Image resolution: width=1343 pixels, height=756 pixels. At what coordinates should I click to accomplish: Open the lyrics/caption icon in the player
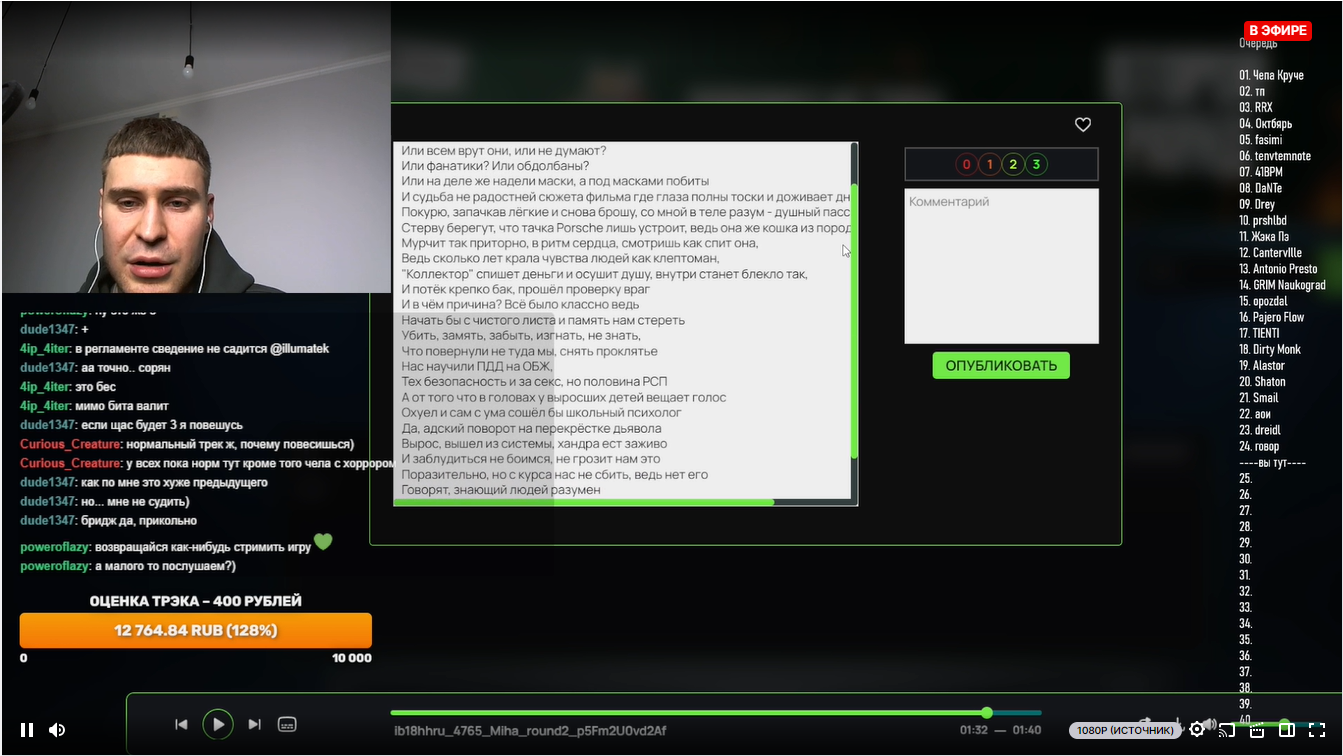(287, 724)
